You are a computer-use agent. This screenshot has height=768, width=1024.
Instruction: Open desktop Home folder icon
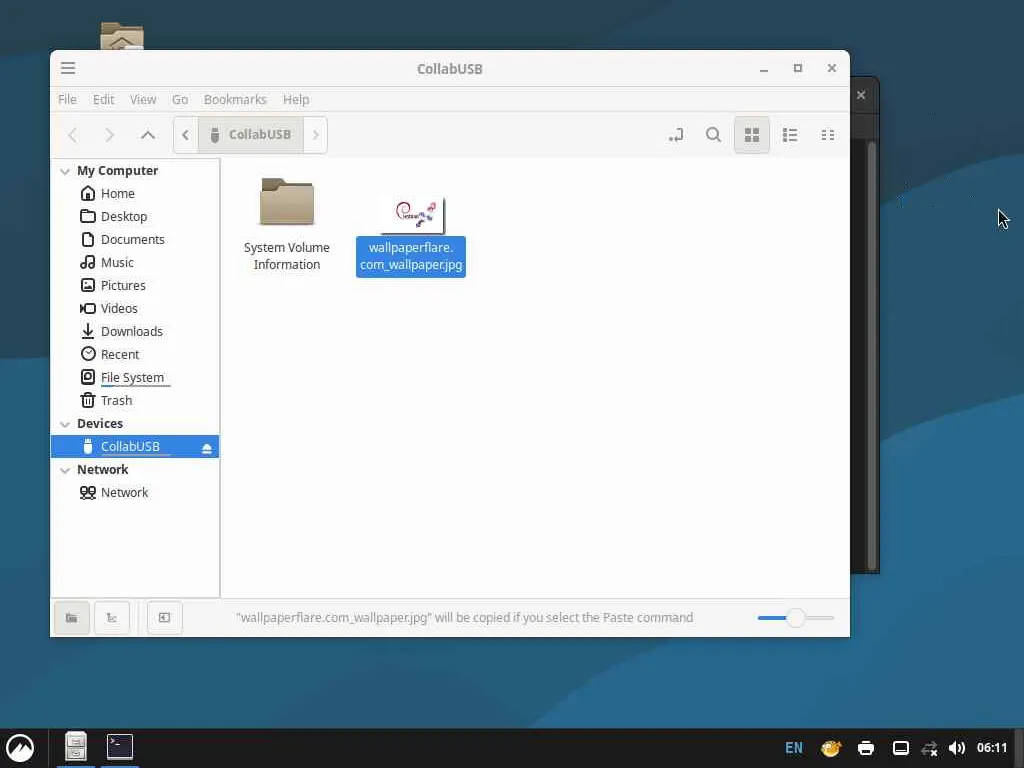pos(122,36)
